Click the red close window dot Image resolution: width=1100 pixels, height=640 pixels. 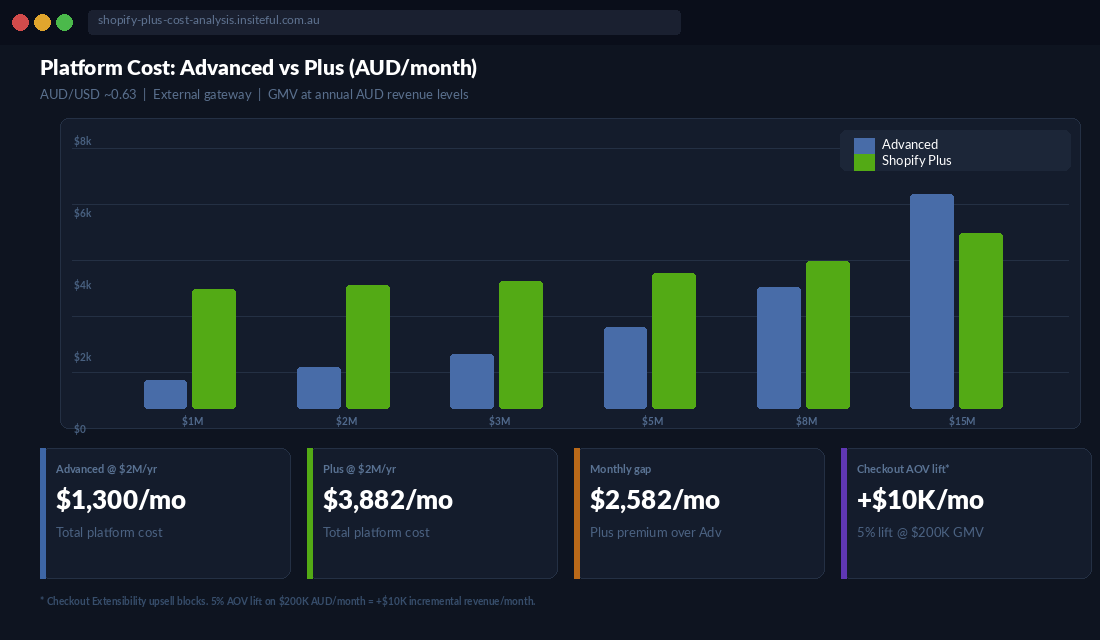coord(20,22)
